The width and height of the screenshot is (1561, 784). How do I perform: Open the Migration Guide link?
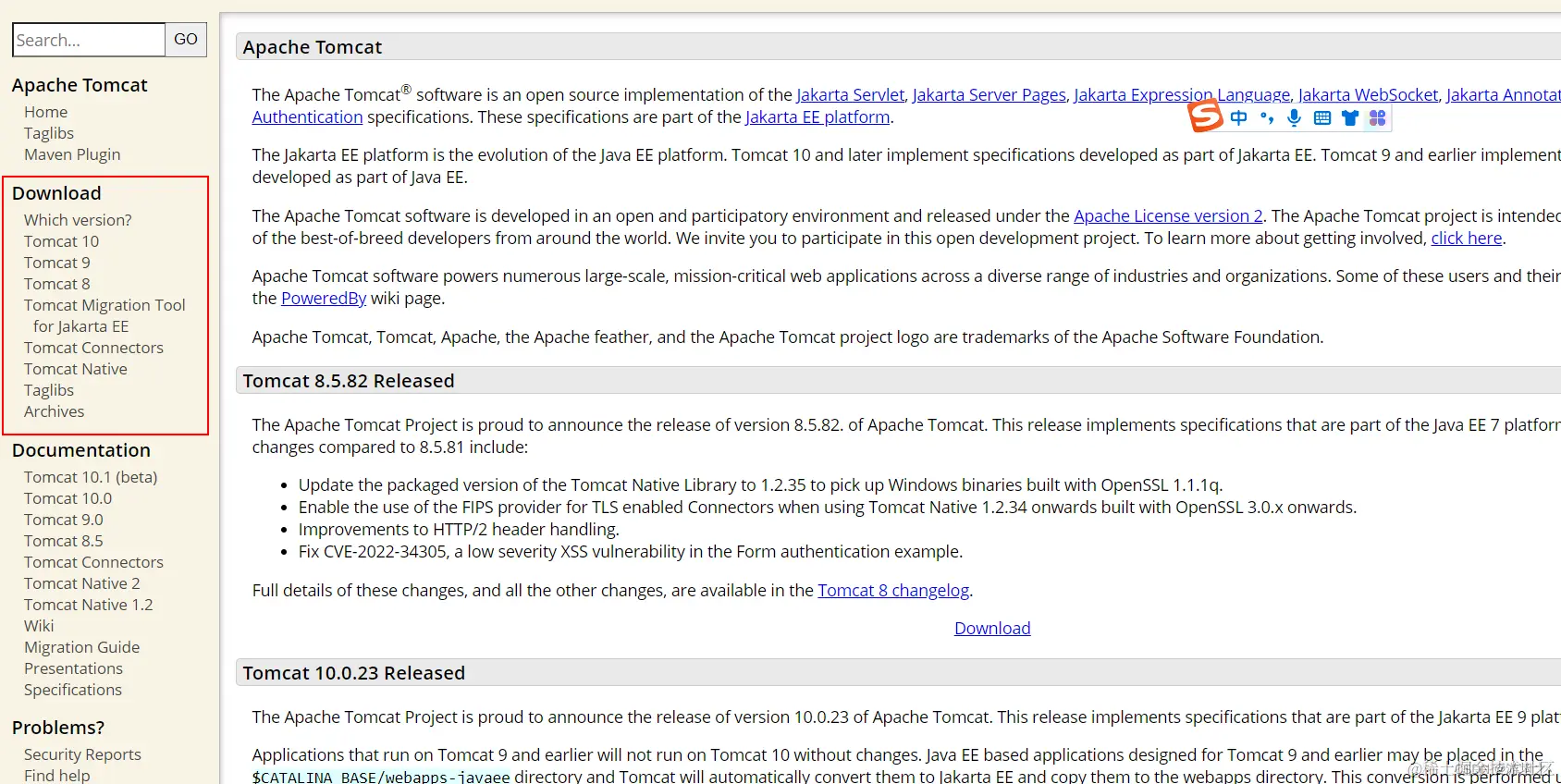pyautogui.click(x=82, y=647)
